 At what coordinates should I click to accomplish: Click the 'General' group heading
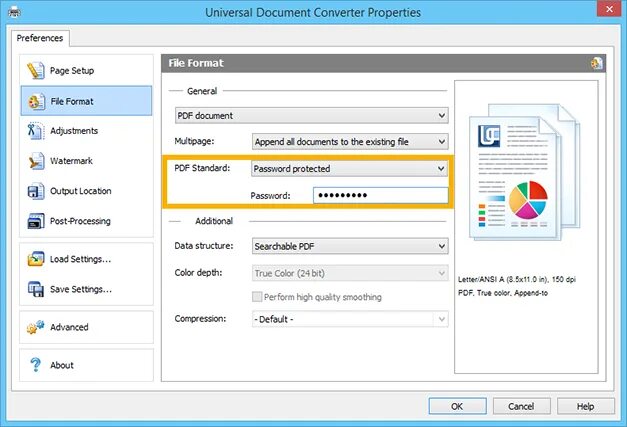click(202, 91)
